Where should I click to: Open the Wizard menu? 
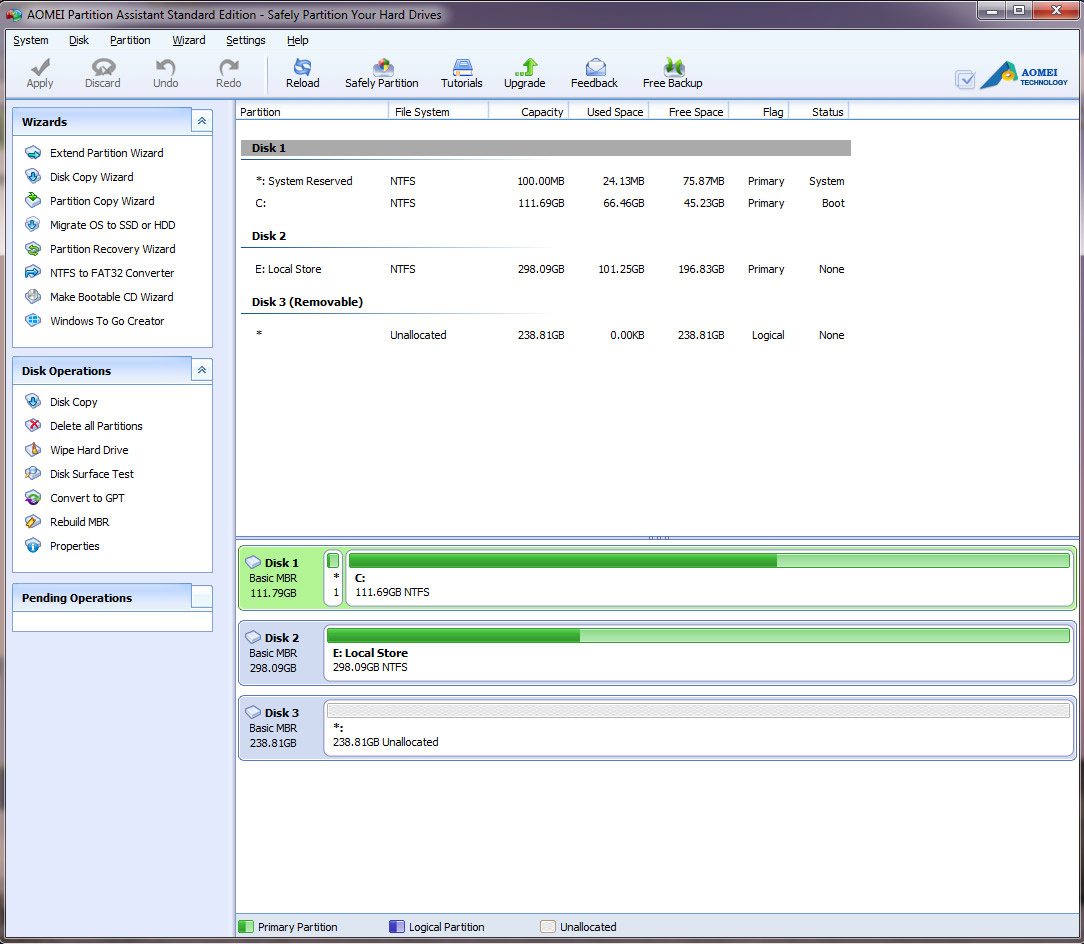point(189,40)
